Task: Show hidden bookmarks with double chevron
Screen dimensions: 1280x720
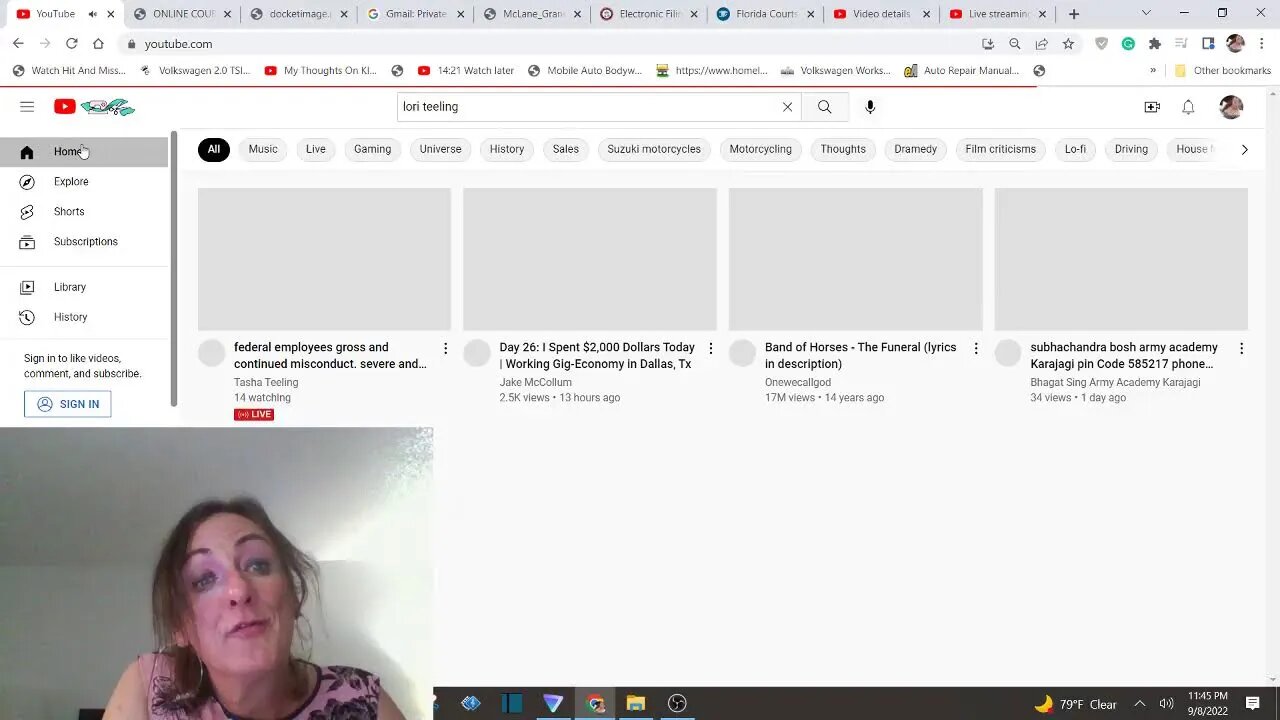Action: pos(1153,71)
